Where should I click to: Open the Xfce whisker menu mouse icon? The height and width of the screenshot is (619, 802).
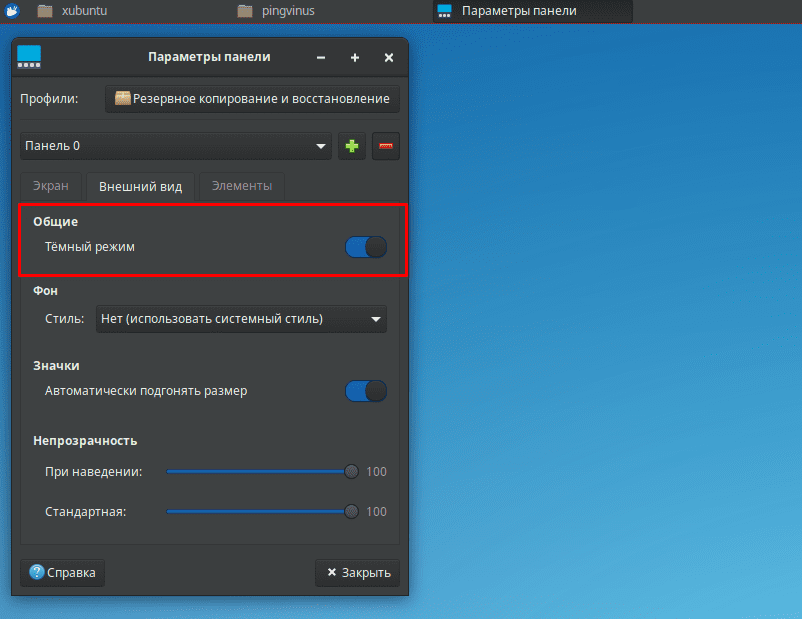[12, 10]
